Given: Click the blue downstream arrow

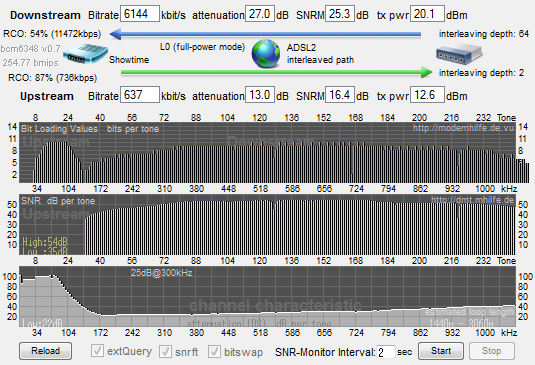Looking at the screenshot, I should (265, 34).
